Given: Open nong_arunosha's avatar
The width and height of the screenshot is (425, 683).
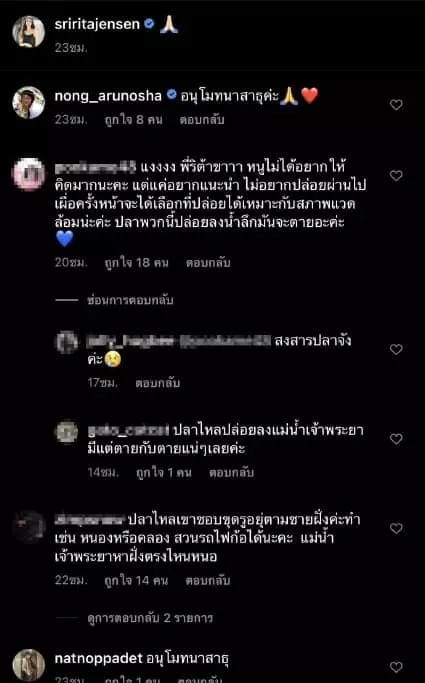Looking at the screenshot, I should (28, 103).
